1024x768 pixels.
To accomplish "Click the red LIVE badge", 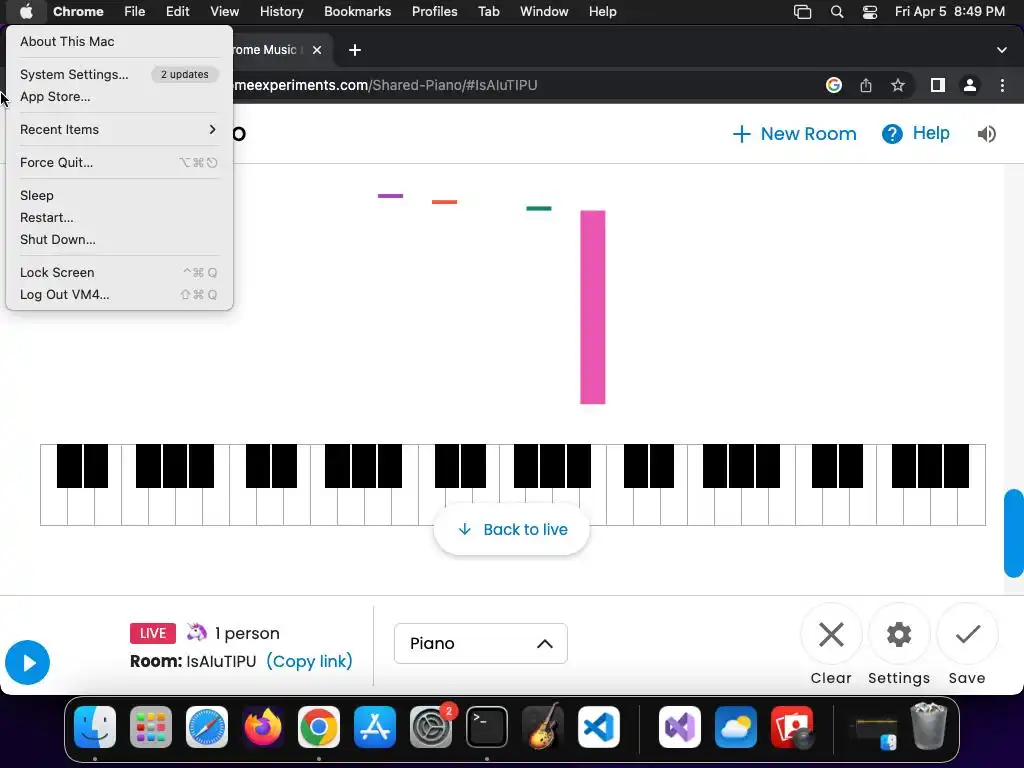I will pos(153,633).
